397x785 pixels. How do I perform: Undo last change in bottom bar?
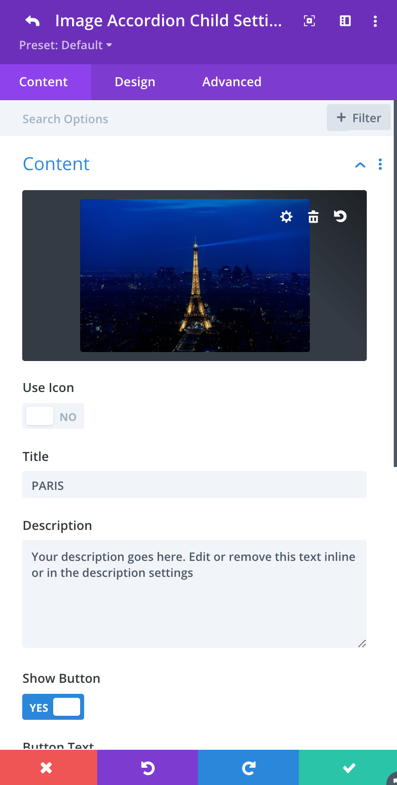[148, 767]
